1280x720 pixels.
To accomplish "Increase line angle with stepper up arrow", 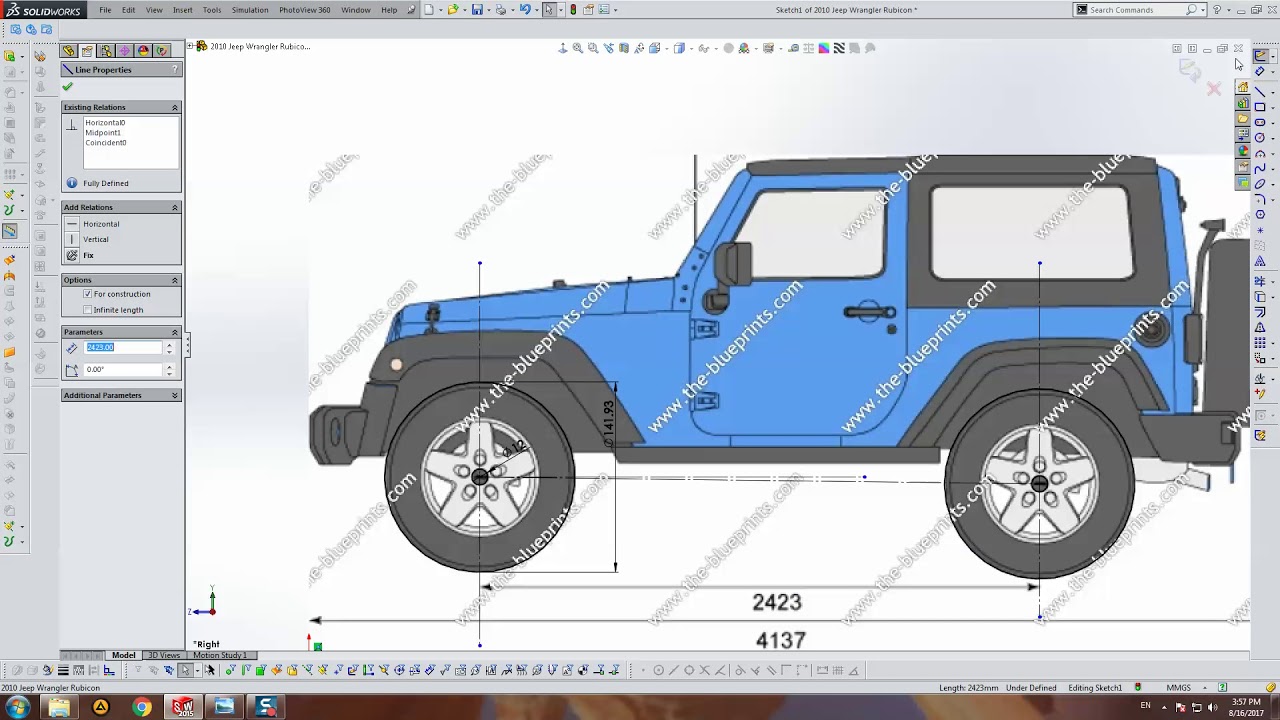I will [169, 366].
